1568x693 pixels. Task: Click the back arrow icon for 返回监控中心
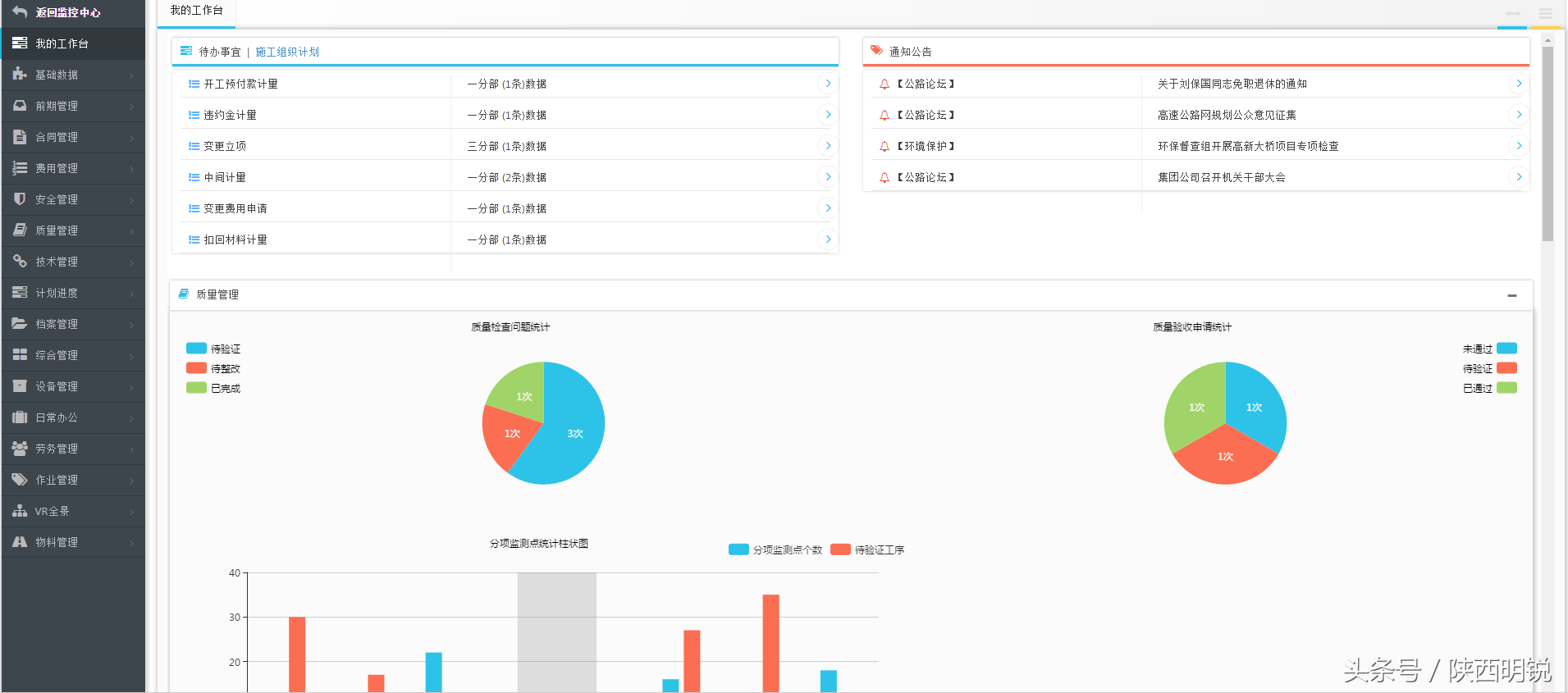(x=20, y=12)
